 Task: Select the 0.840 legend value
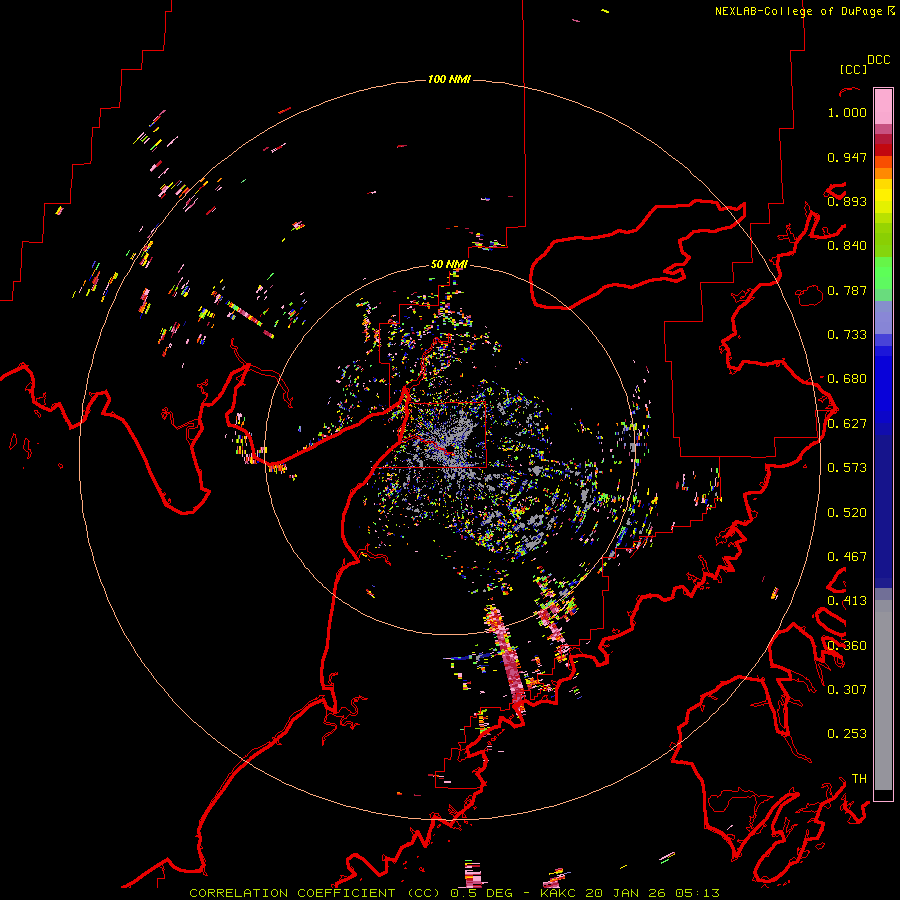click(847, 246)
